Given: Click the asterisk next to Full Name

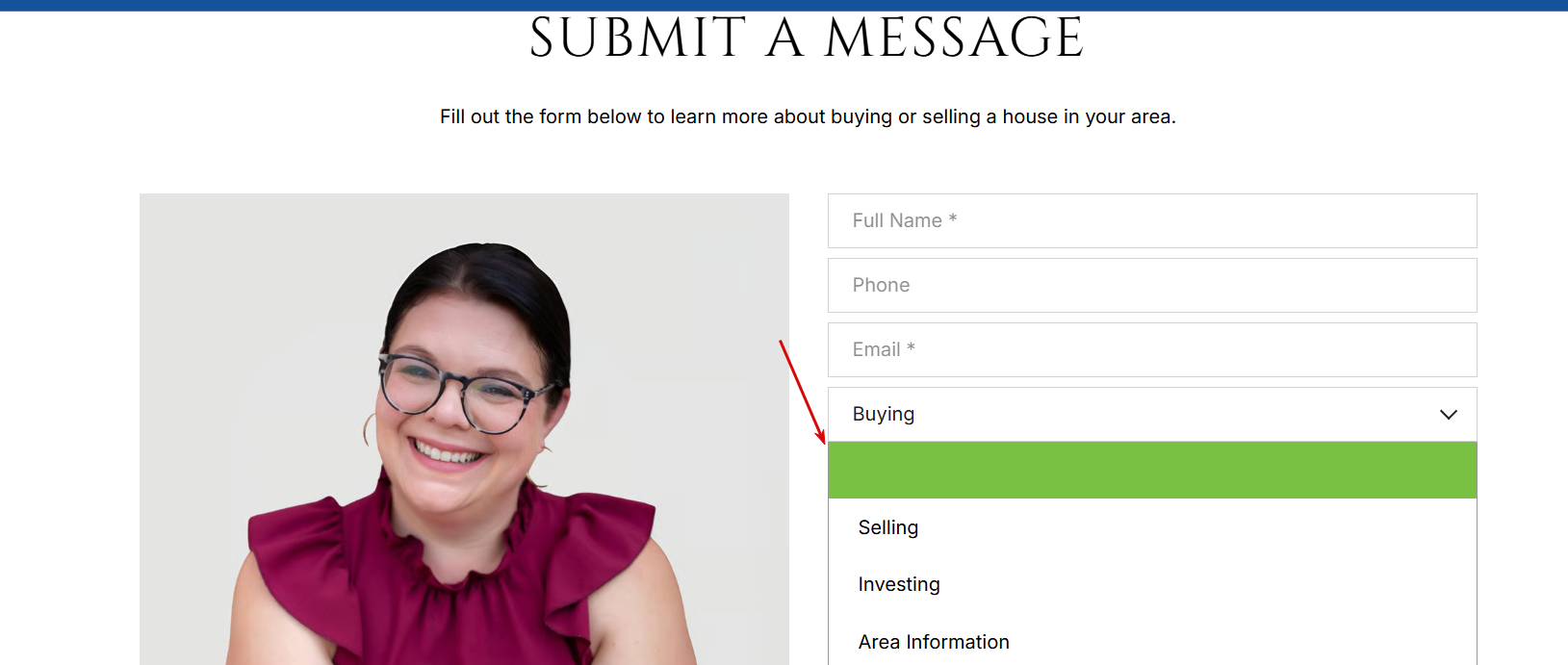Looking at the screenshot, I should (x=953, y=218).
